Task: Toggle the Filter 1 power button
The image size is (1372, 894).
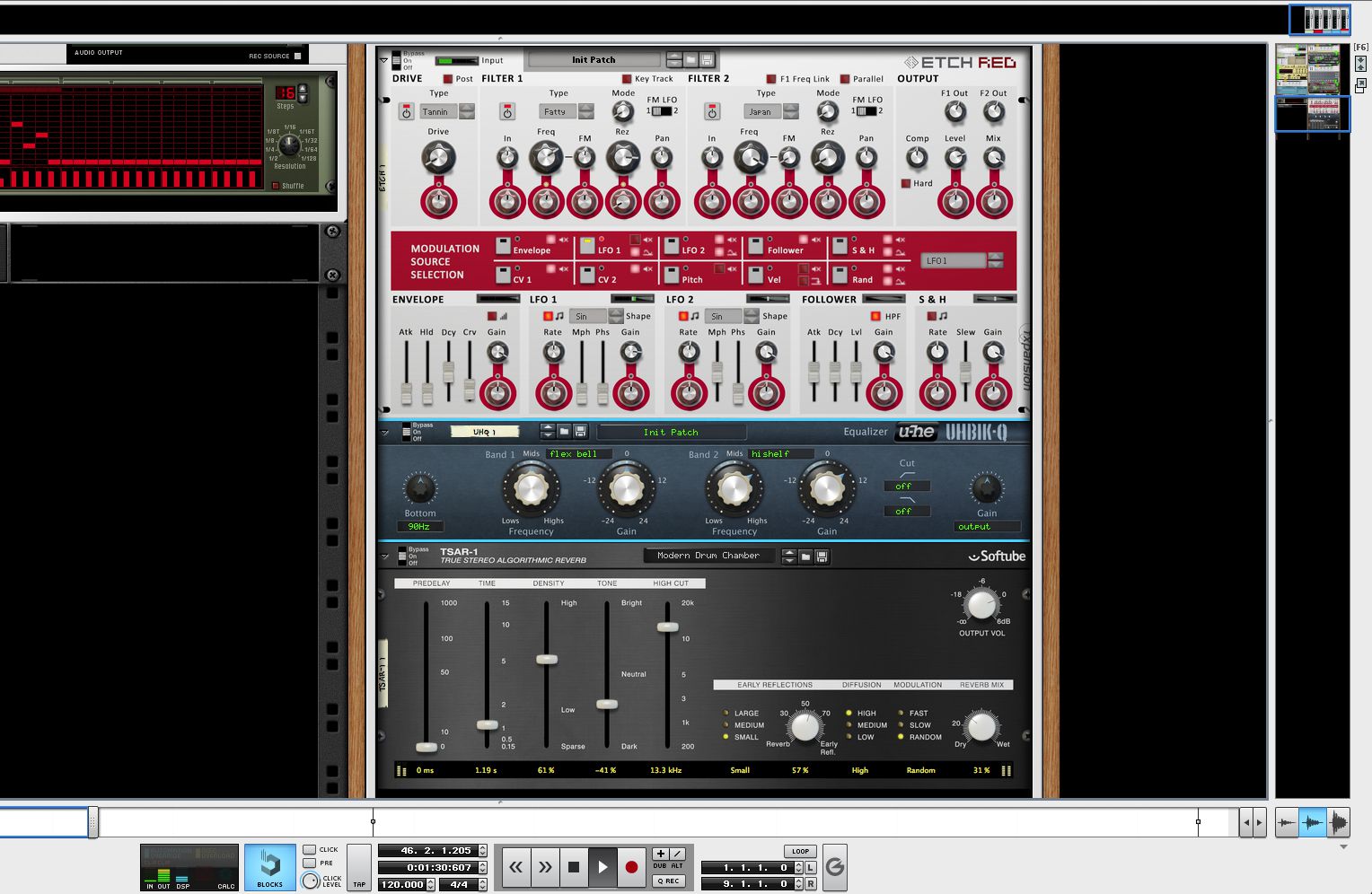Action: 507,112
